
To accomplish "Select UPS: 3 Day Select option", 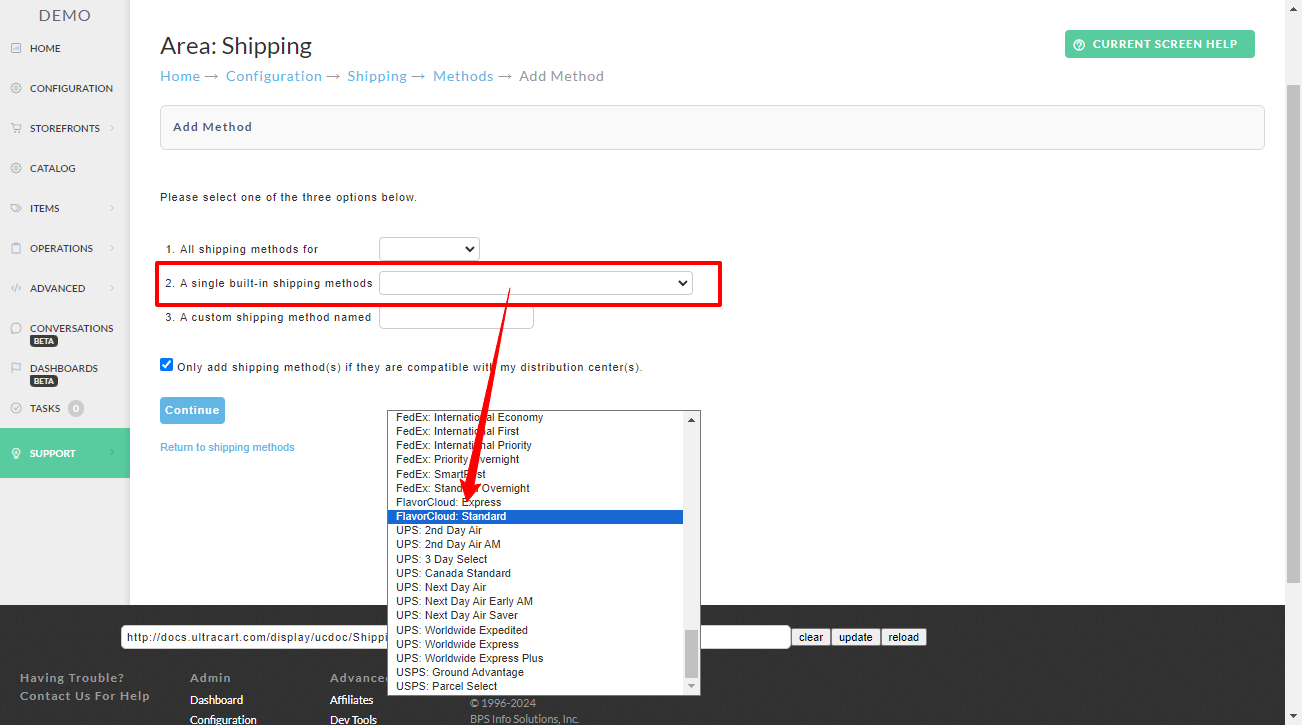I will pos(535,559).
